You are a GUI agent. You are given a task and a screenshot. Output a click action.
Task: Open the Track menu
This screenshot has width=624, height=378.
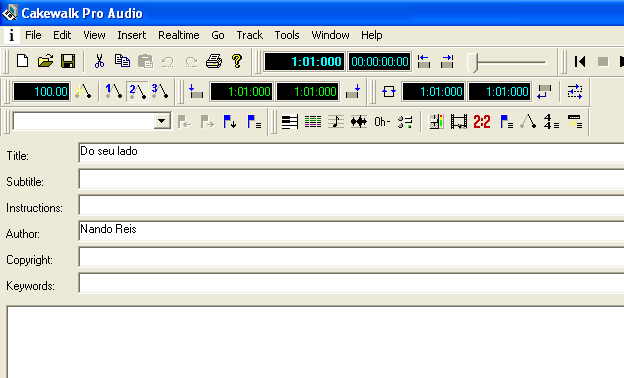(x=250, y=35)
